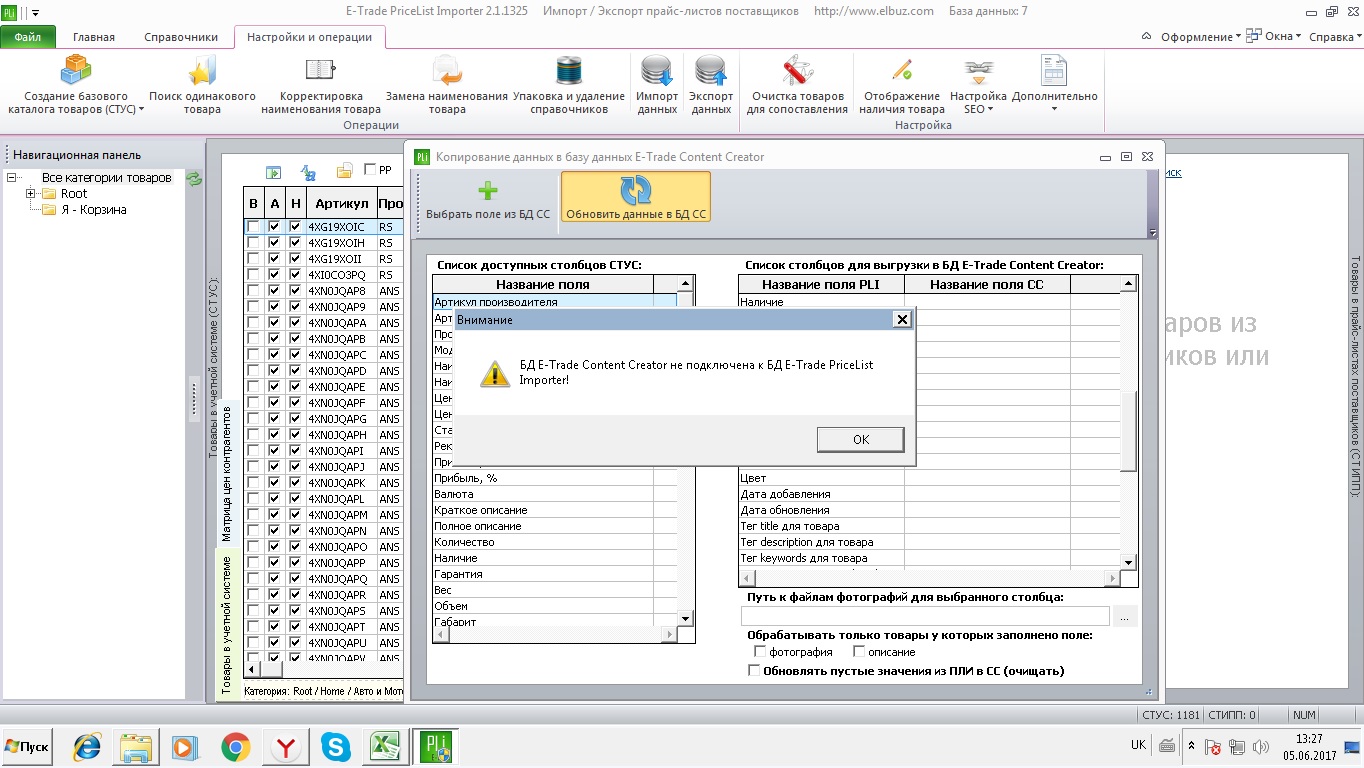Click the Пуск start button

(28, 747)
